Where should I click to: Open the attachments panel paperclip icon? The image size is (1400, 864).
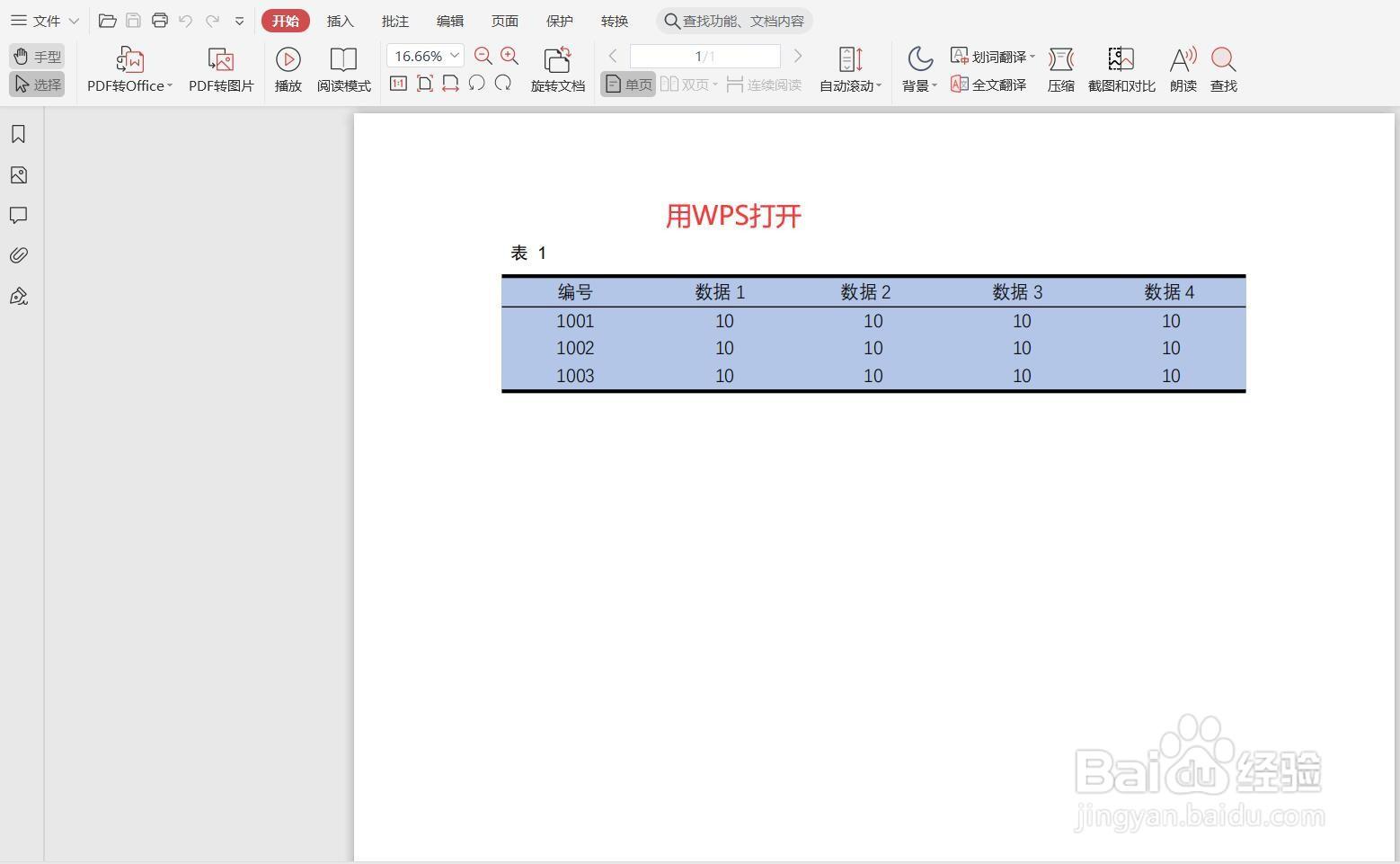18,255
